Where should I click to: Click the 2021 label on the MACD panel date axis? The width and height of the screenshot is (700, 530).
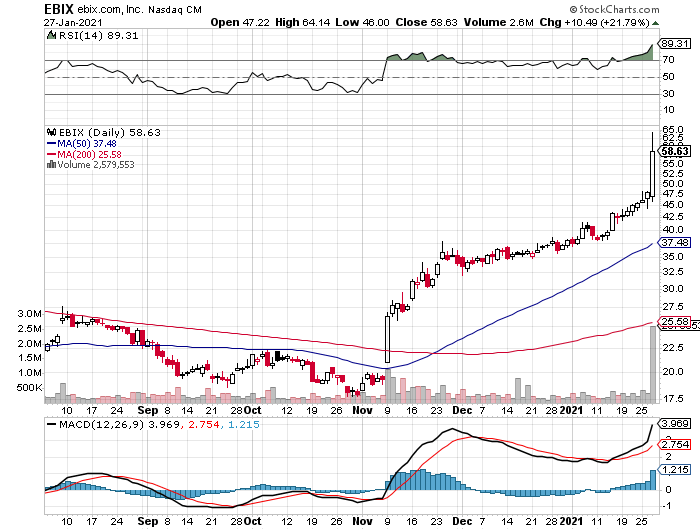click(x=571, y=521)
